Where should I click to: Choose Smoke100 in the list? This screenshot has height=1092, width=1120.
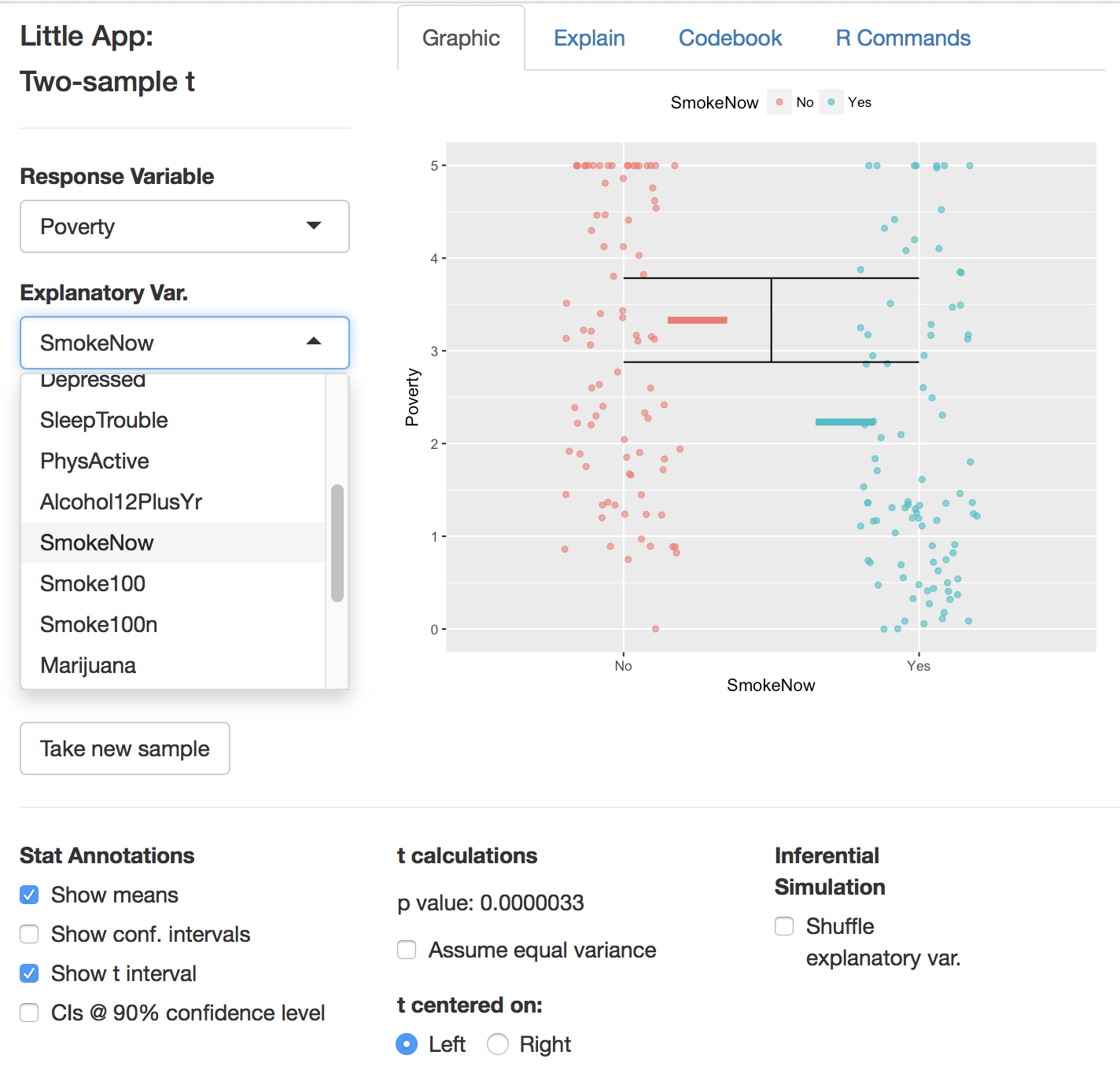coord(93,583)
